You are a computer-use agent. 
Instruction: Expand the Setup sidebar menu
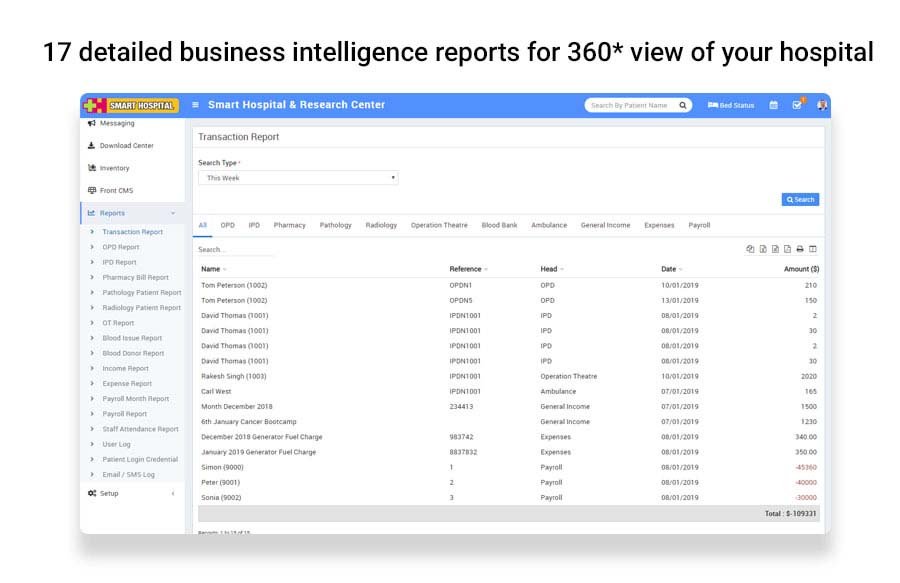(x=132, y=493)
